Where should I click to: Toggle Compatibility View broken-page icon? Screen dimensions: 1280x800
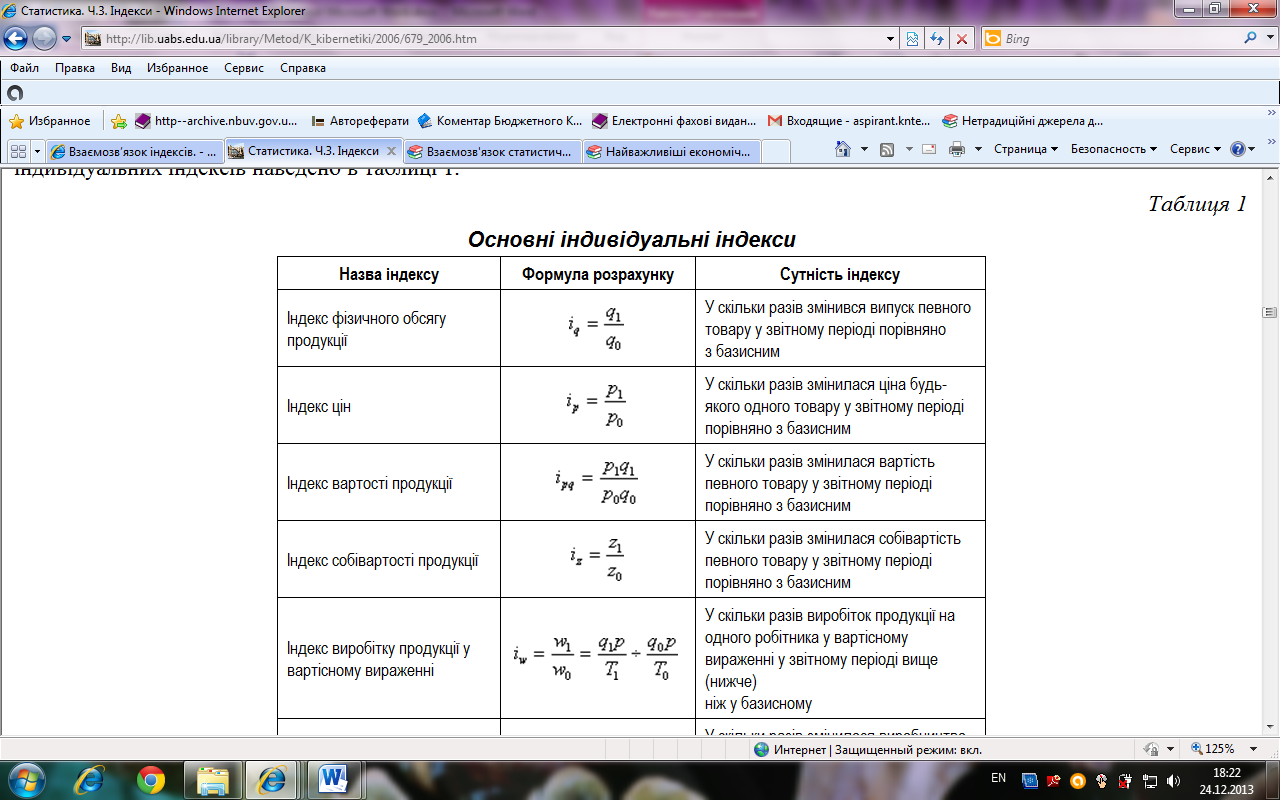click(x=913, y=39)
